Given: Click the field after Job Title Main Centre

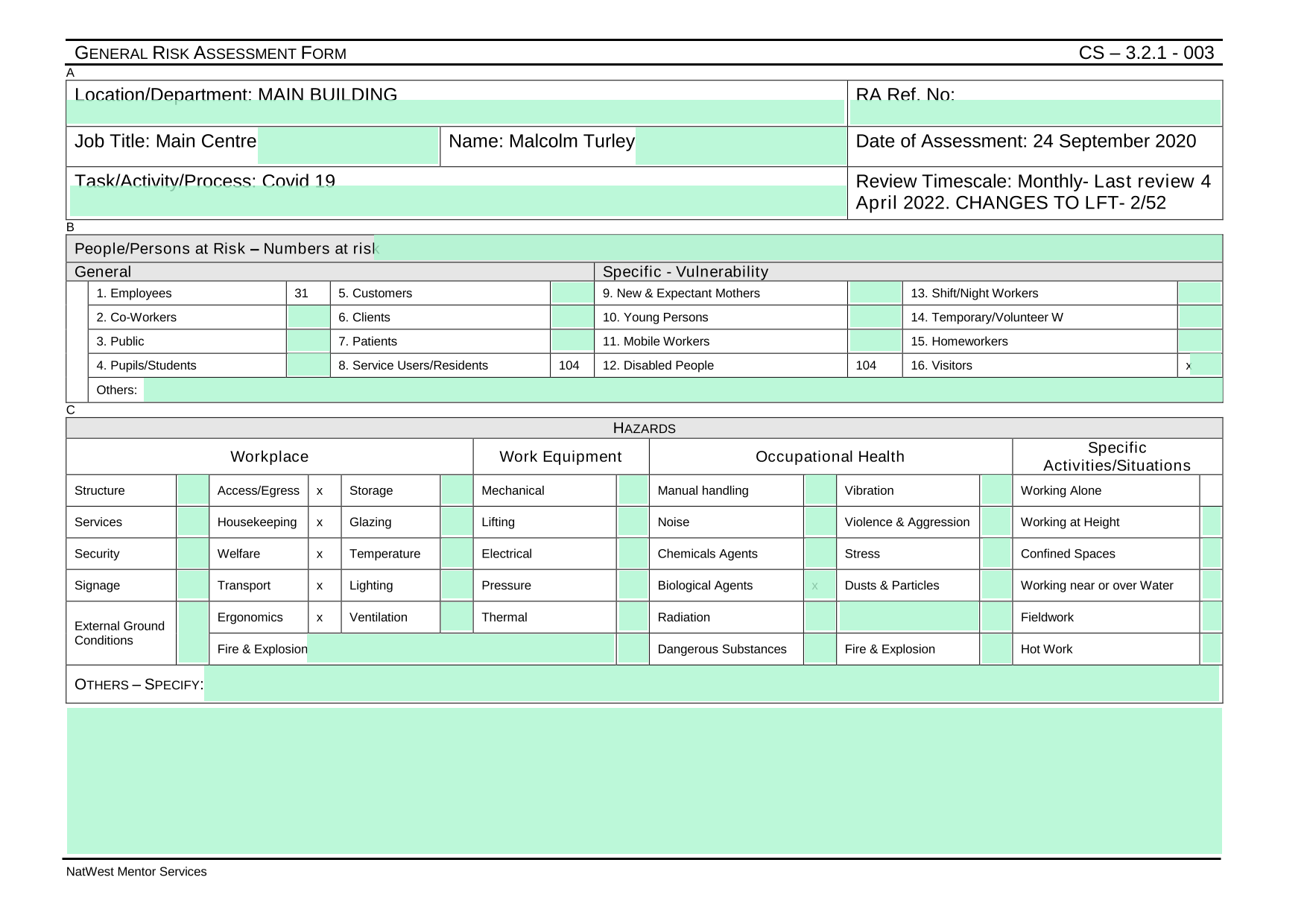Looking at the screenshot, I should click(348, 145).
